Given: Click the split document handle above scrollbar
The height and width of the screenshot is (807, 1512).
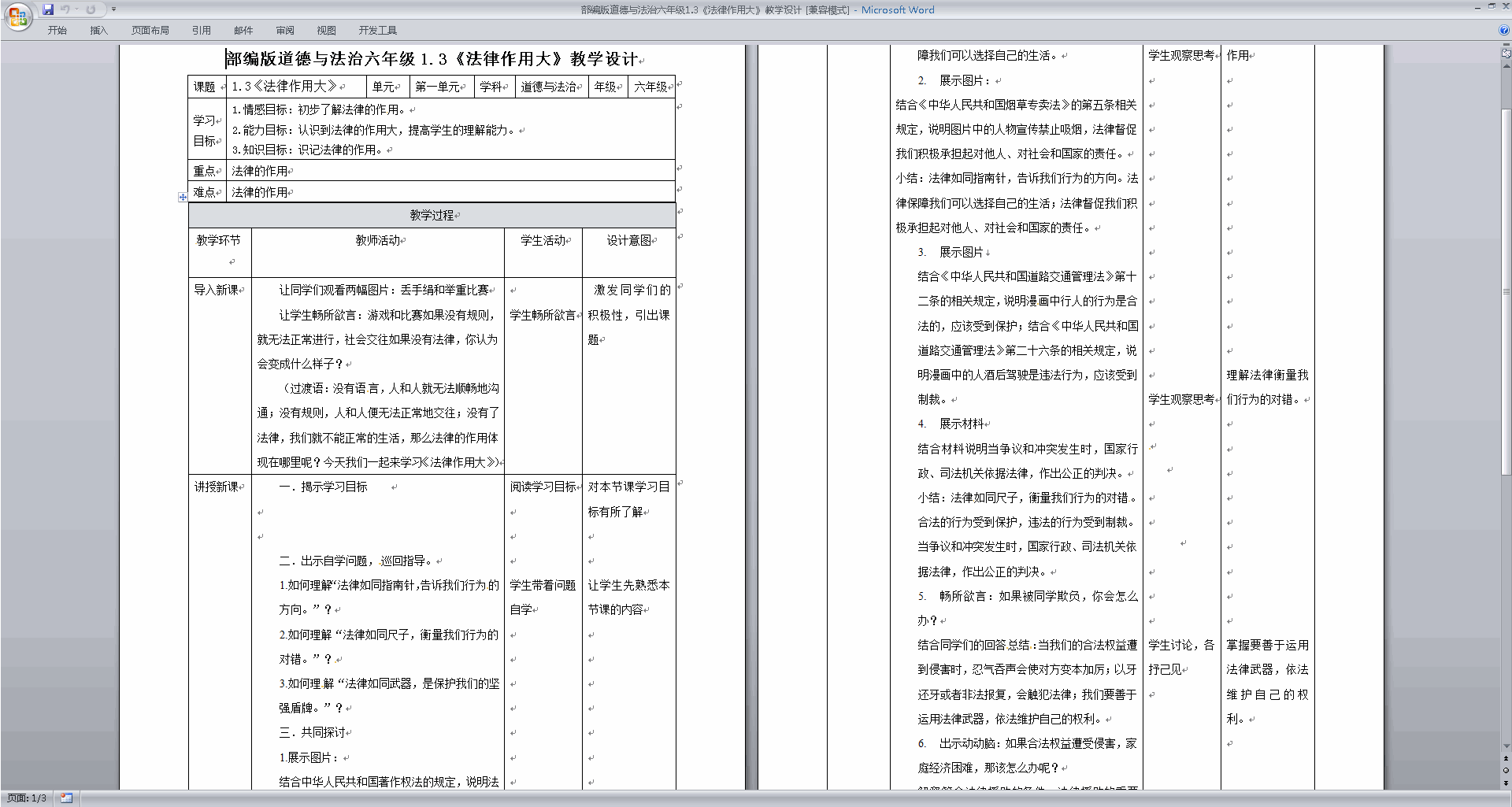Looking at the screenshot, I should pyautogui.click(x=1506, y=46).
